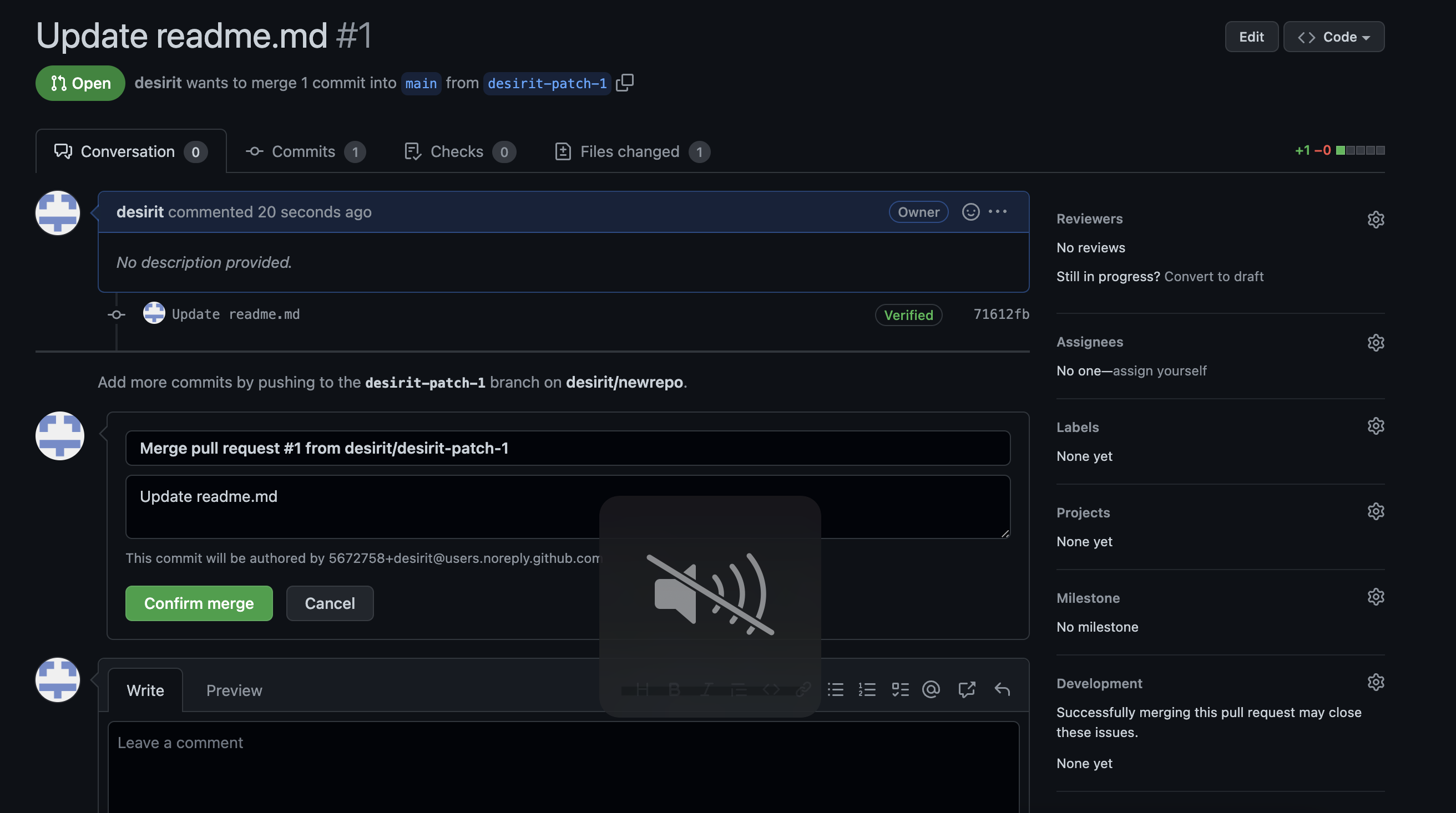
Task: Open Labels gear settings
Action: point(1375,426)
